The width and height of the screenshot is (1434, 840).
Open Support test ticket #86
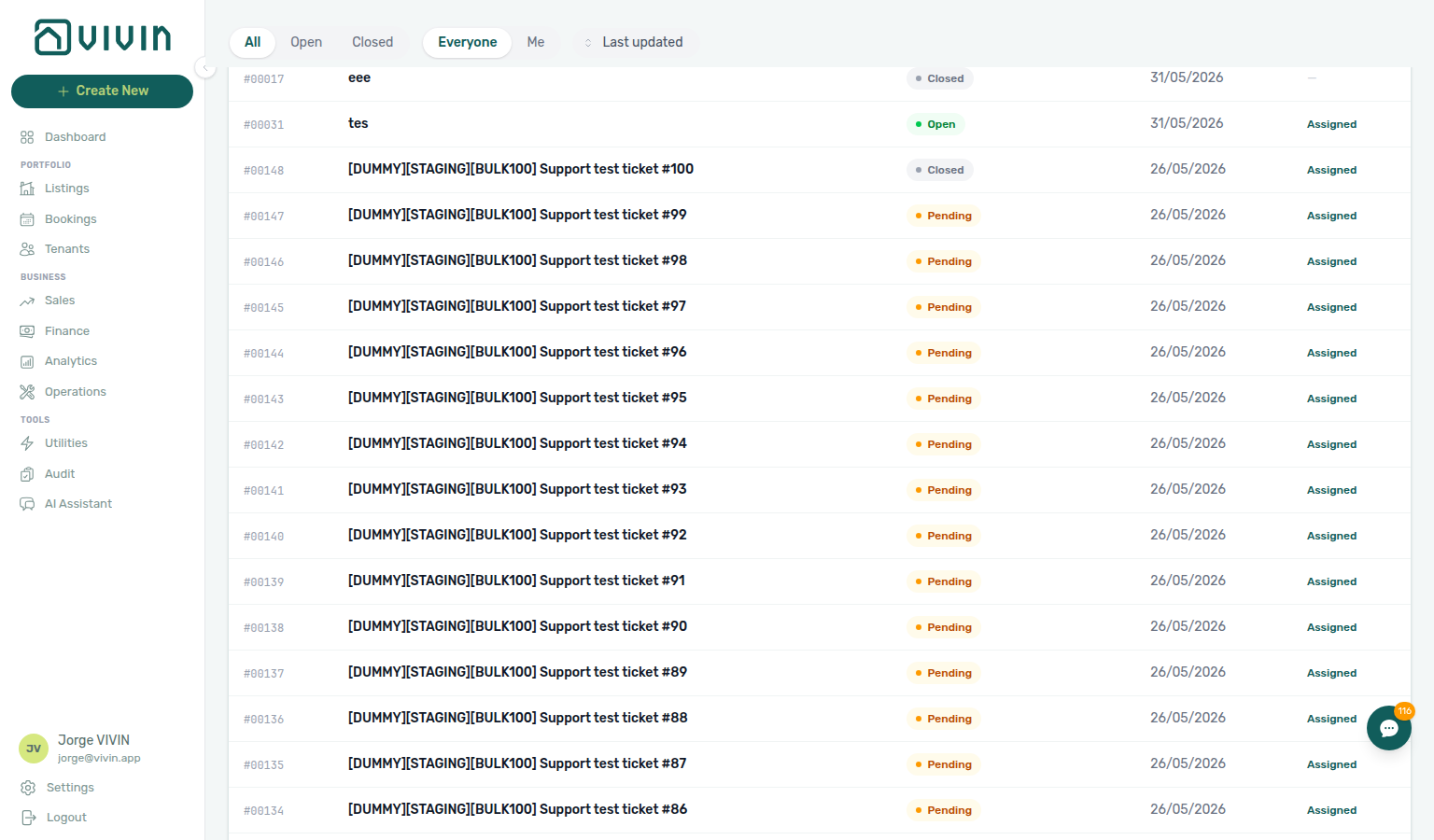517,809
